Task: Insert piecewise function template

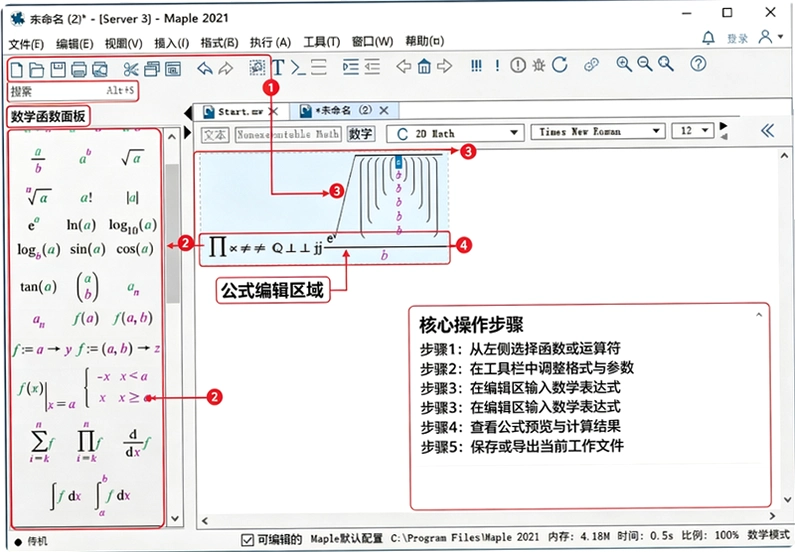Action: (x=118, y=388)
